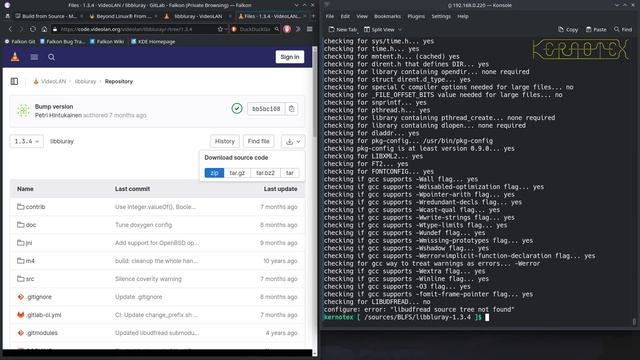640x360 pixels.
Task: Open the doc folder
Action: point(31,225)
